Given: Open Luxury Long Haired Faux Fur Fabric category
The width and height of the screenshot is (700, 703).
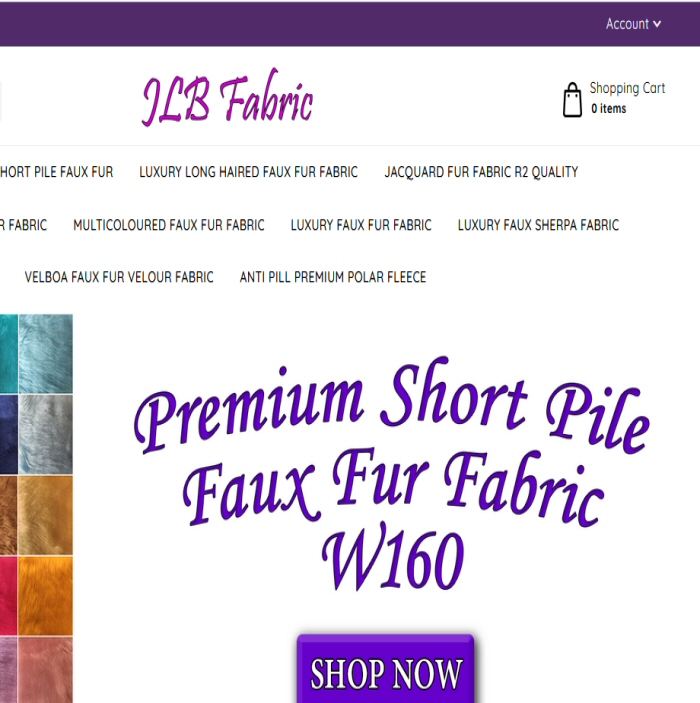Looking at the screenshot, I should pyautogui.click(x=248, y=172).
